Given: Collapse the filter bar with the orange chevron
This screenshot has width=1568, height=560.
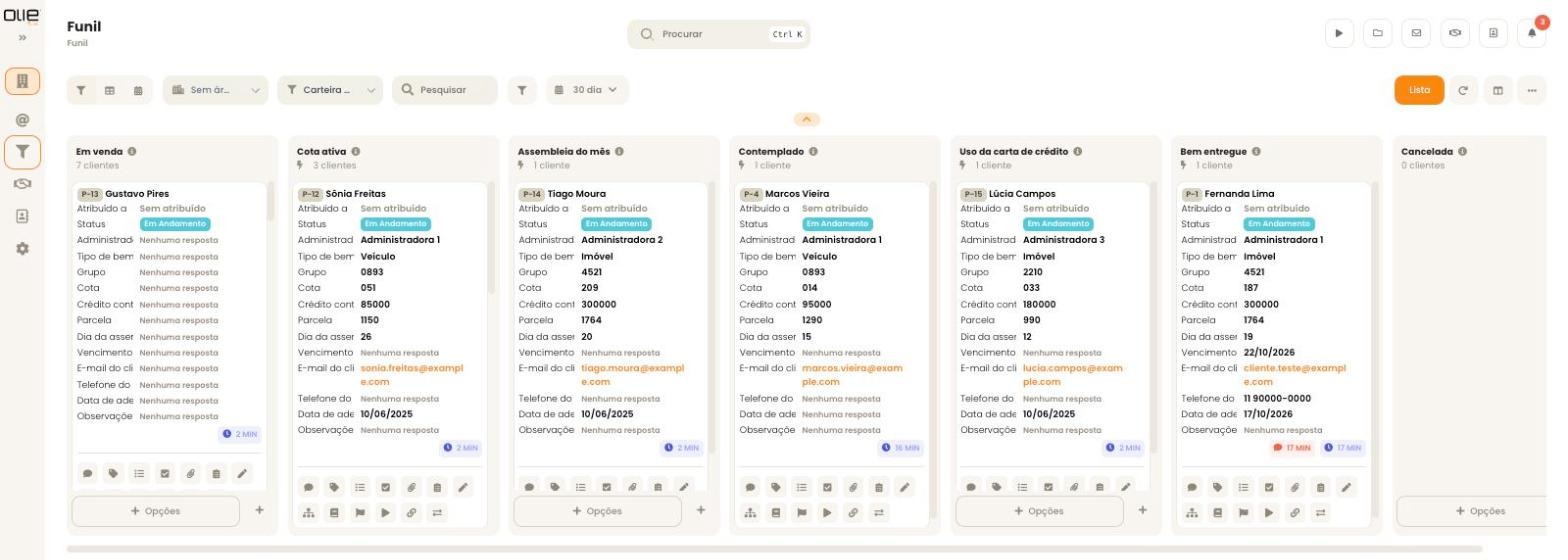Looking at the screenshot, I should (x=806, y=119).
